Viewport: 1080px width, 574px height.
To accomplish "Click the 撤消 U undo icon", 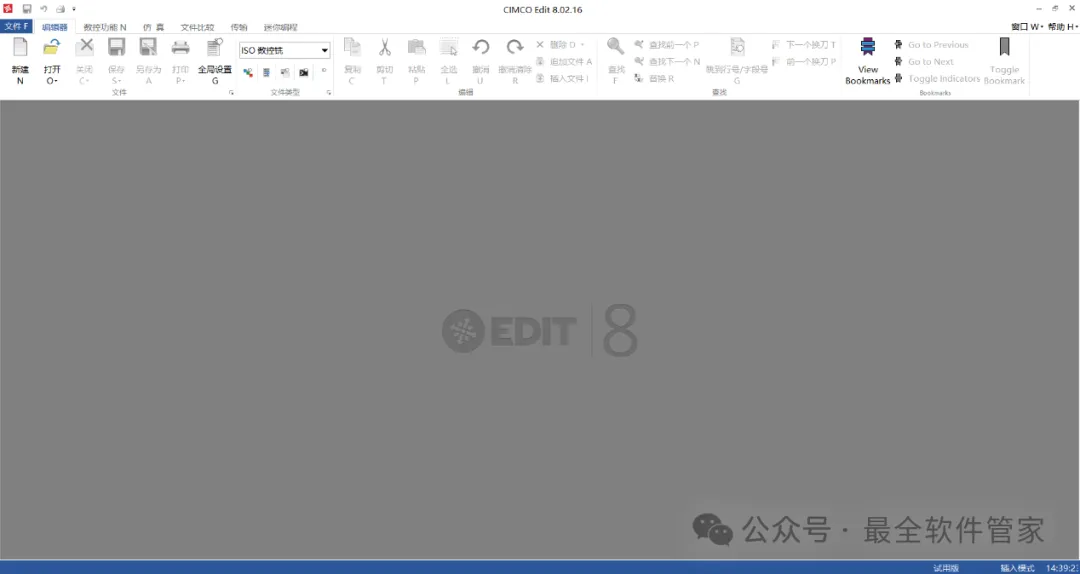I will point(481,48).
